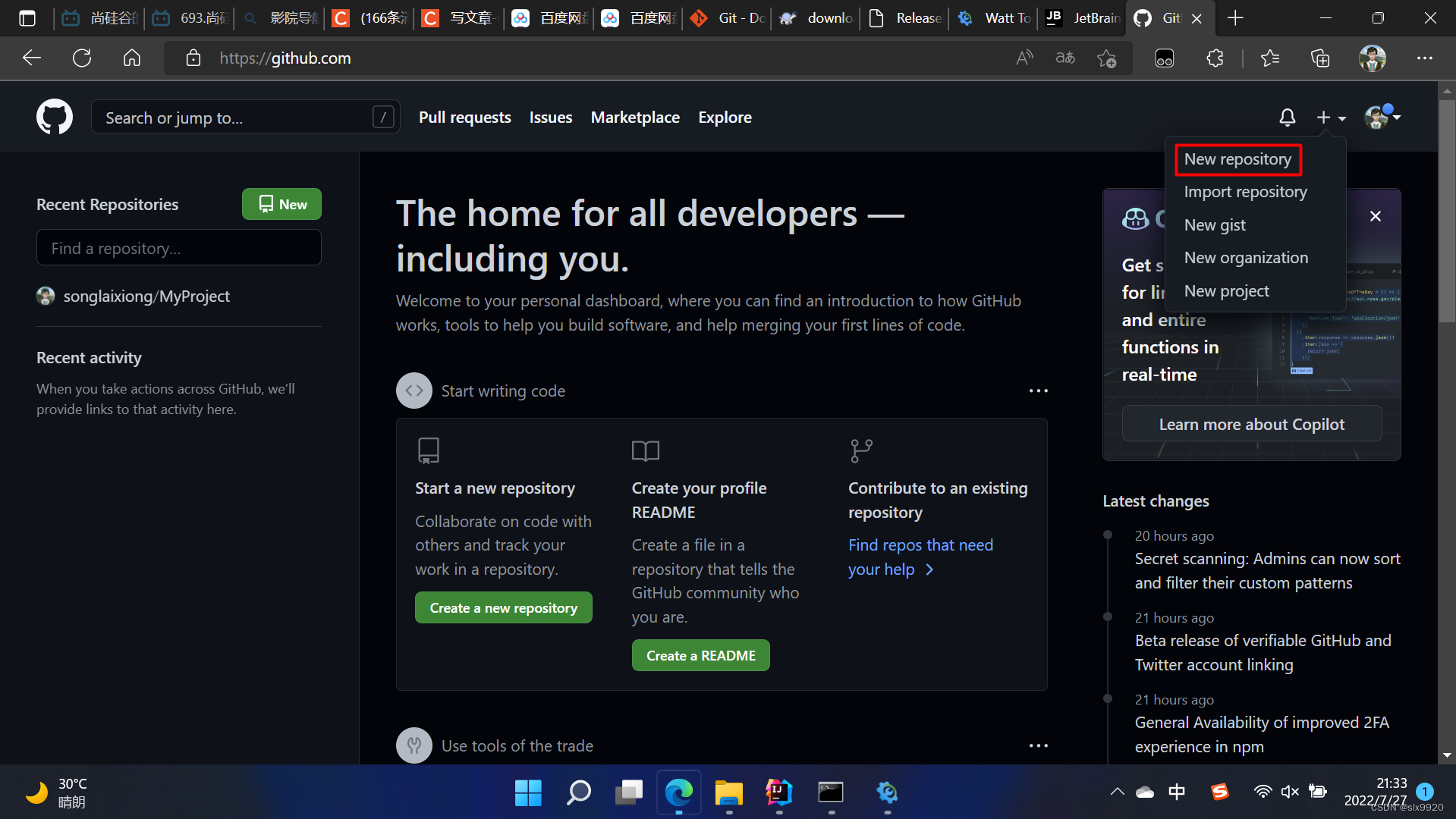Open the browser Extensions puzzle icon
1456x819 pixels.
point(1215,58)
